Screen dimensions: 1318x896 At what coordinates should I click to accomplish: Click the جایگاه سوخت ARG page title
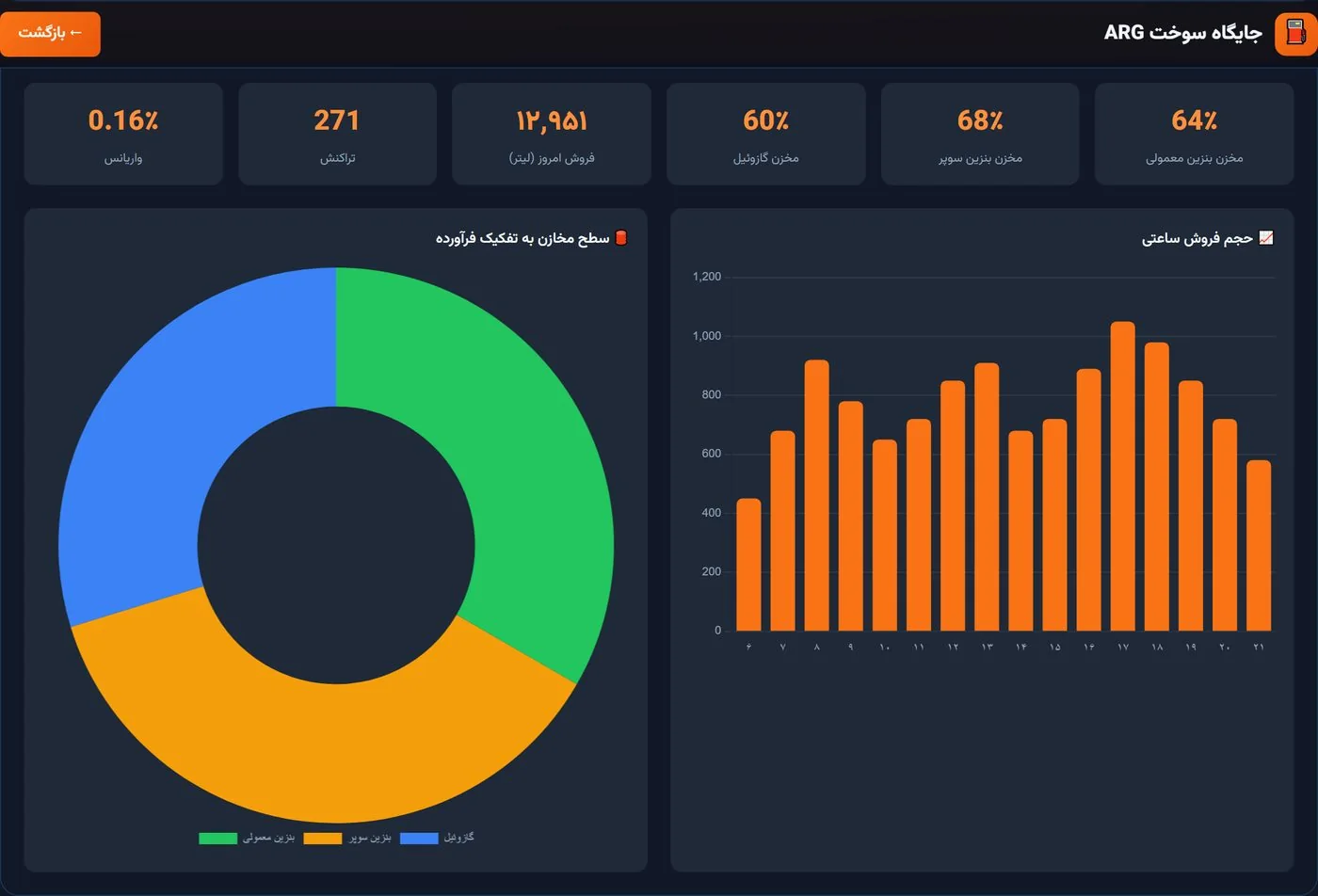[x=1182, y=33]
